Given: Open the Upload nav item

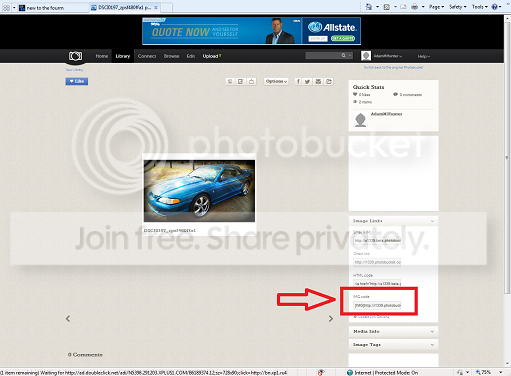Looking at the screenshot, I should [x=212, y=56].
